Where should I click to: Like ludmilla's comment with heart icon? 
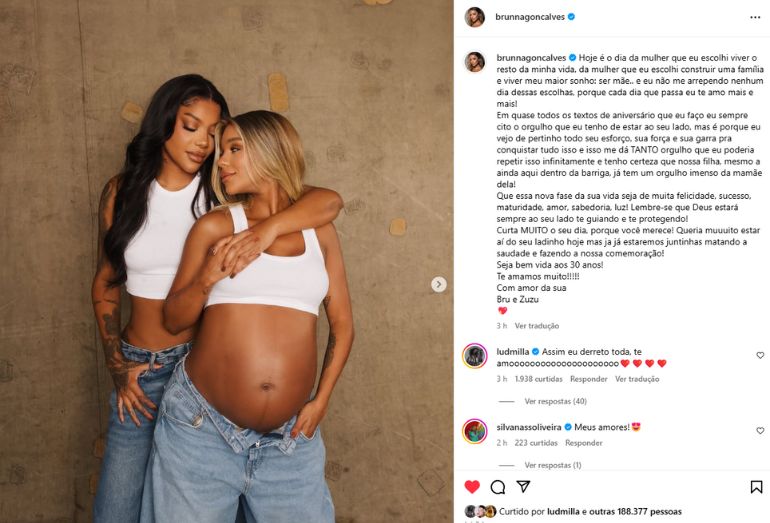pyautogui.click(x=760, y=355)
